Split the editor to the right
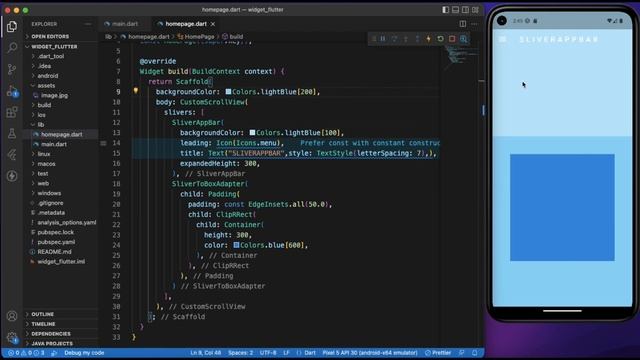 coord(462,24)
